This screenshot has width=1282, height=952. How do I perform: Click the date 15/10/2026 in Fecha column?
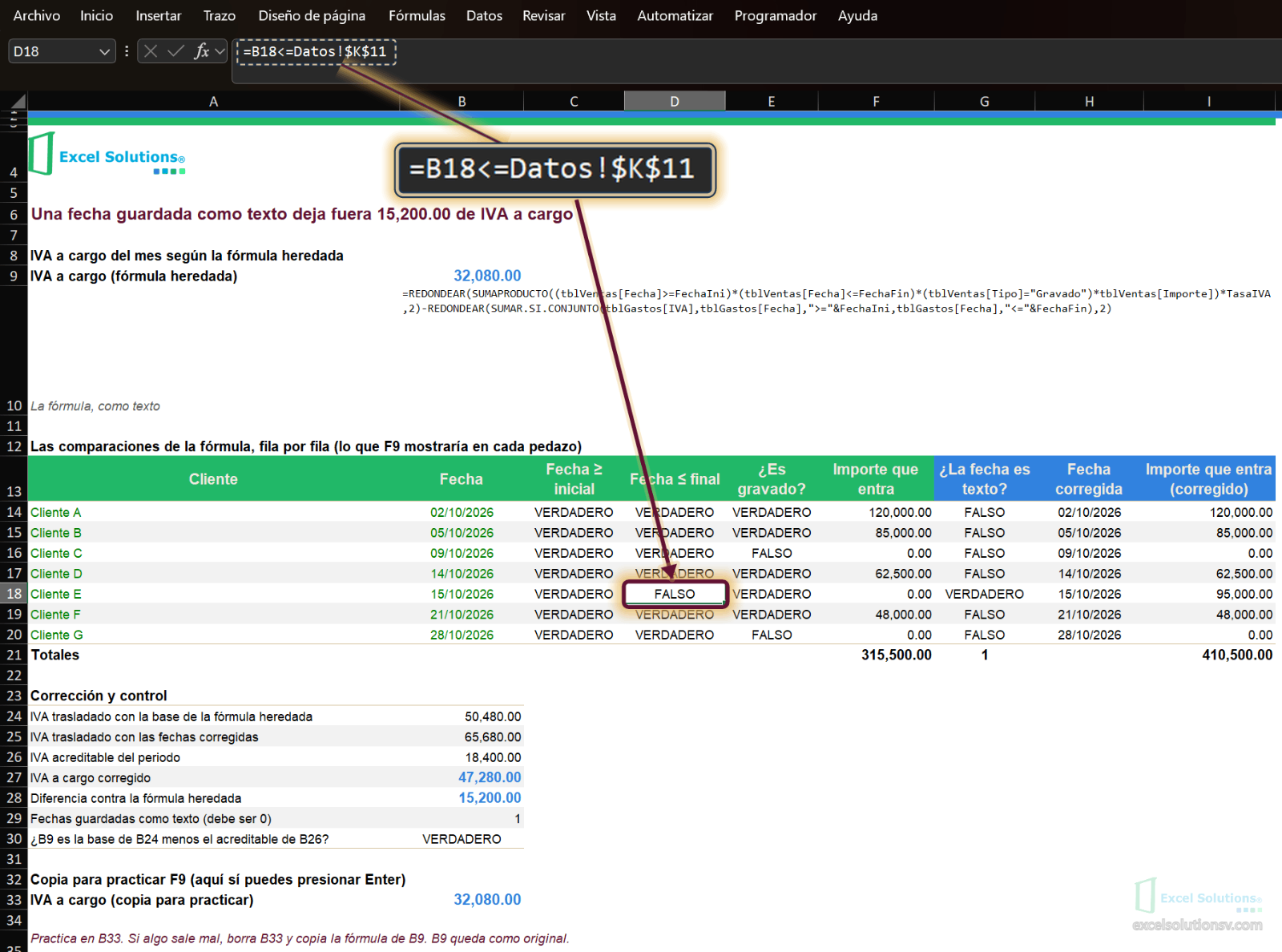point(462,594)
